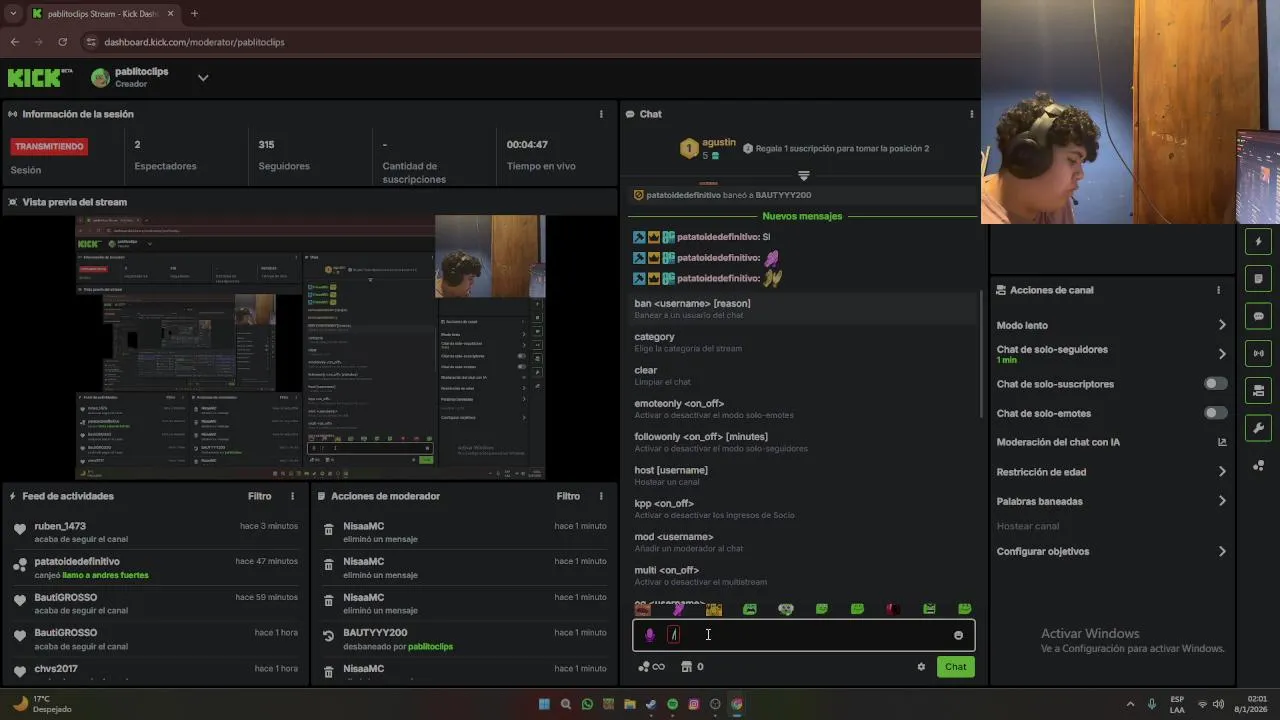1280x720 pixels.
Task: Click agustin top gifter entry
Action: pos(707,148)
